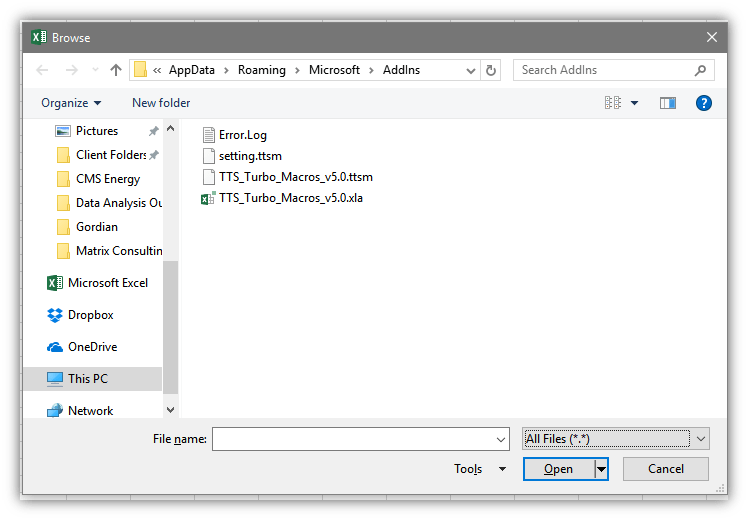Expand the file type All Files dropdown
This screenshot has height=520, width=748.
[x=701, y=438]
